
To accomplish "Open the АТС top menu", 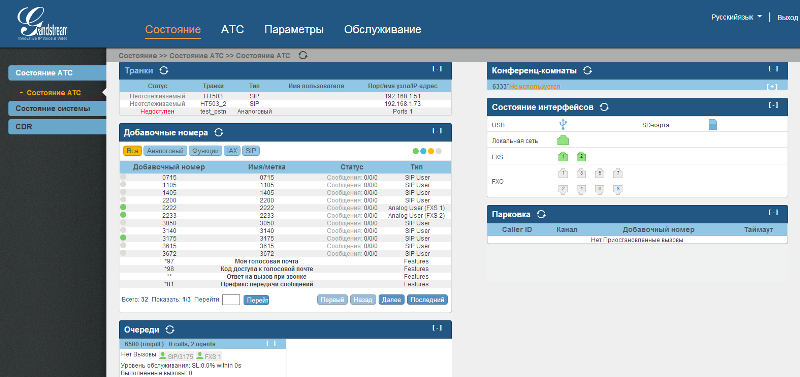I will coord(233,30).
